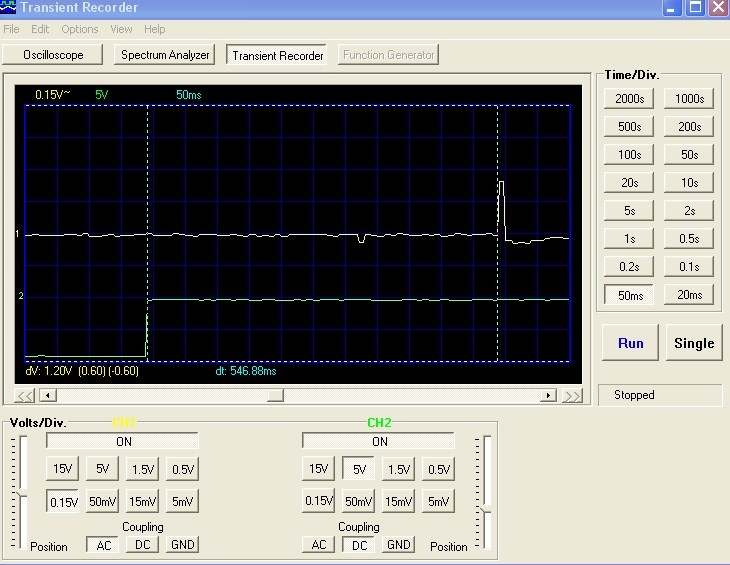This screenshot has width=730, height=565.
Task: Set Time/Div to 50s
Action: click(x=689, y=155)
